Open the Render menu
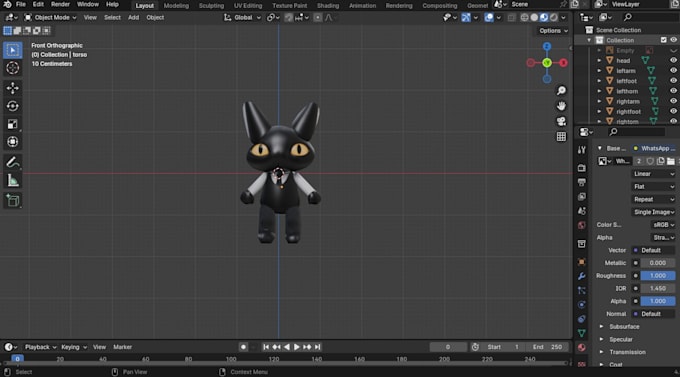The height and width of the screenshot is (377, 680). (x=60, y=4)
